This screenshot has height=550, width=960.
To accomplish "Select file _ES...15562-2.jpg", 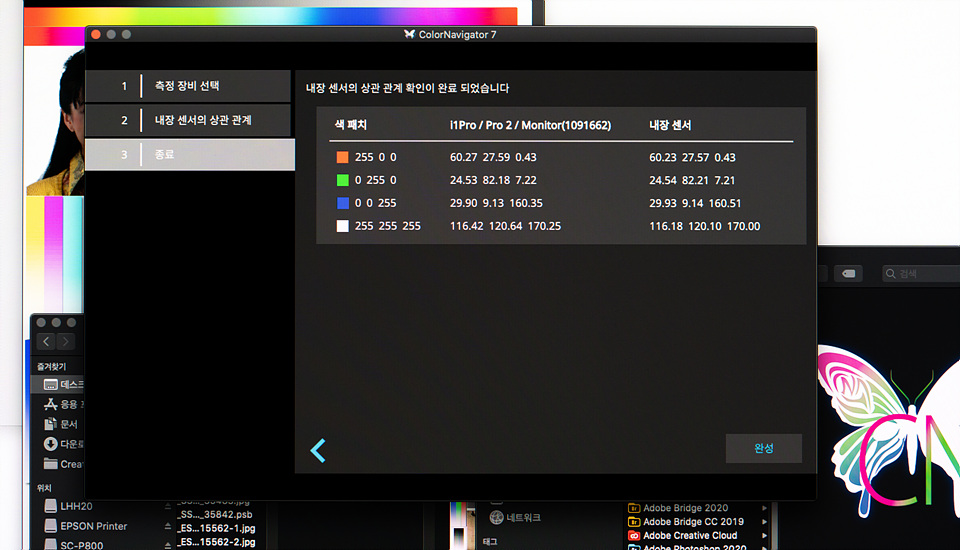I will [x=216, y=542].
